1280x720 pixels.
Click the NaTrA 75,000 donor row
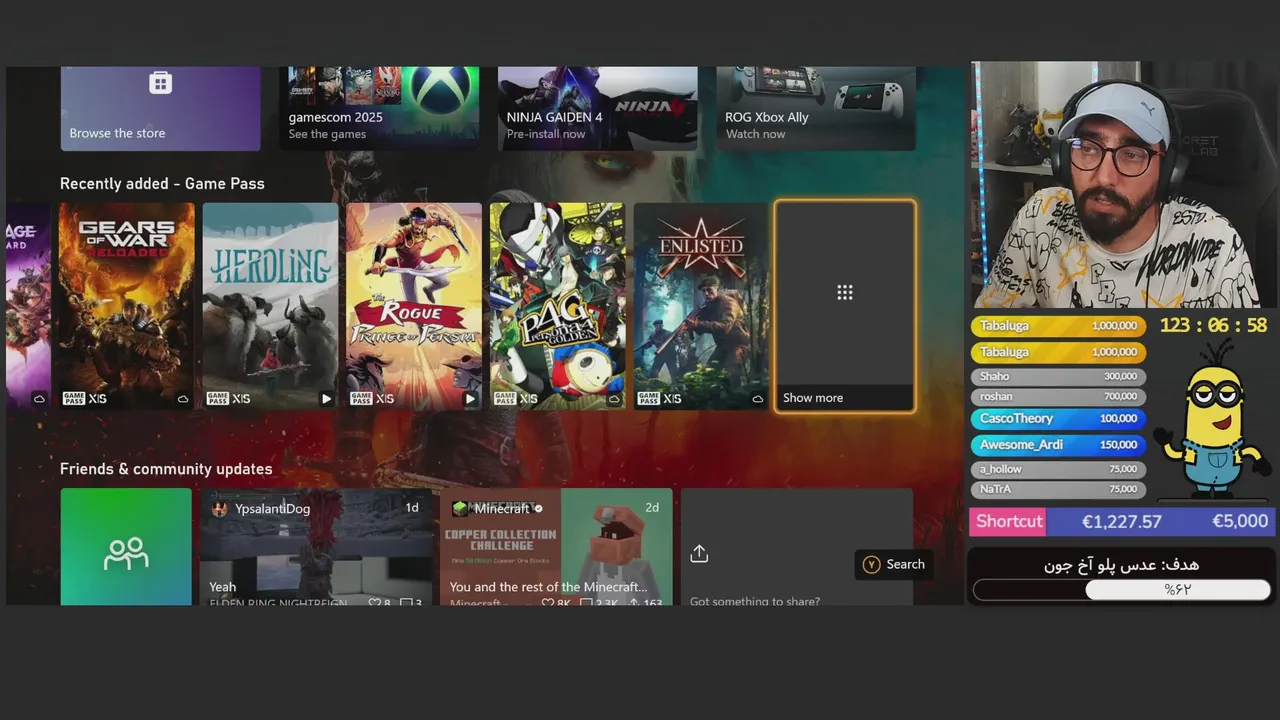click(x=1058, y=489)
